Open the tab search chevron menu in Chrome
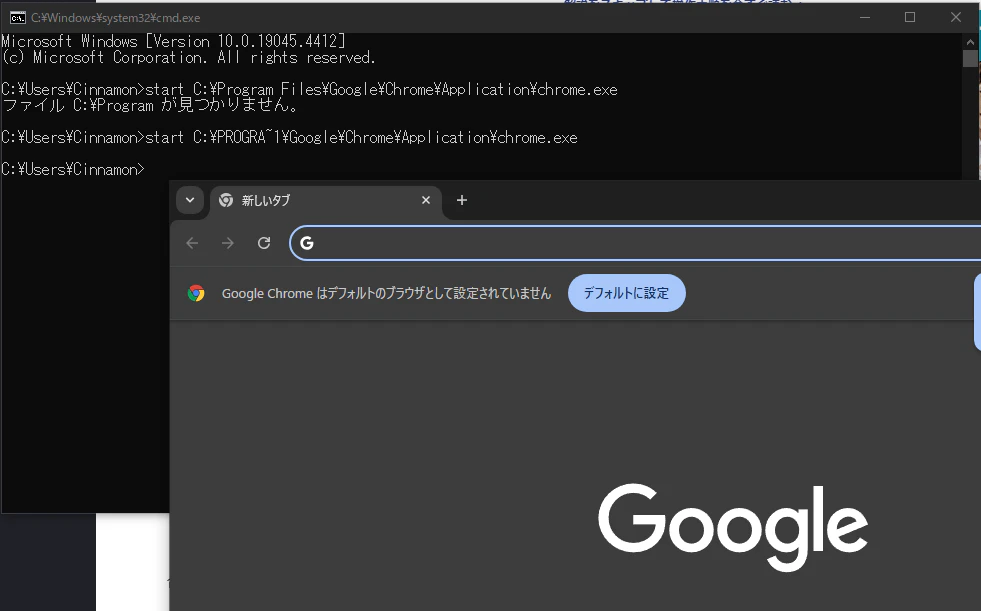981x611 pixels. (190, 200)
